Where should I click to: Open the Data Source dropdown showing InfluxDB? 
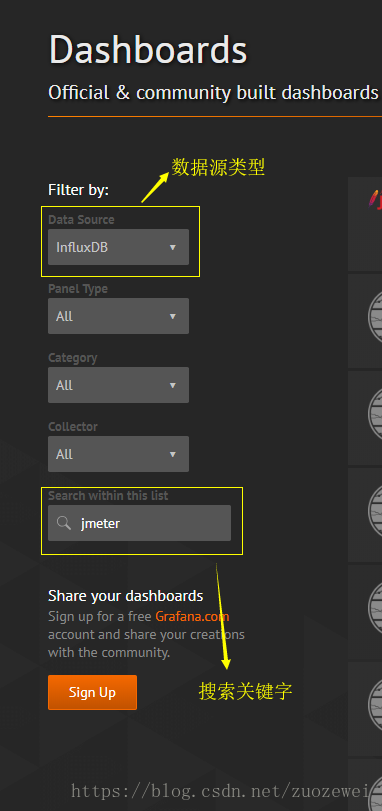(118, 247)
